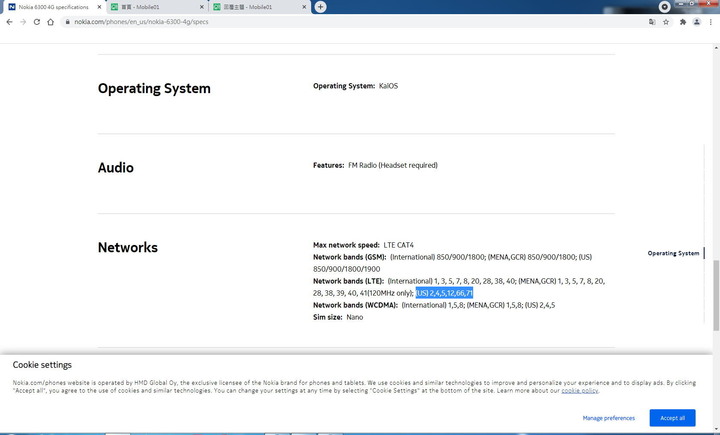Click the Audio section heading
The image size is (720, 435).
point(116,168)
